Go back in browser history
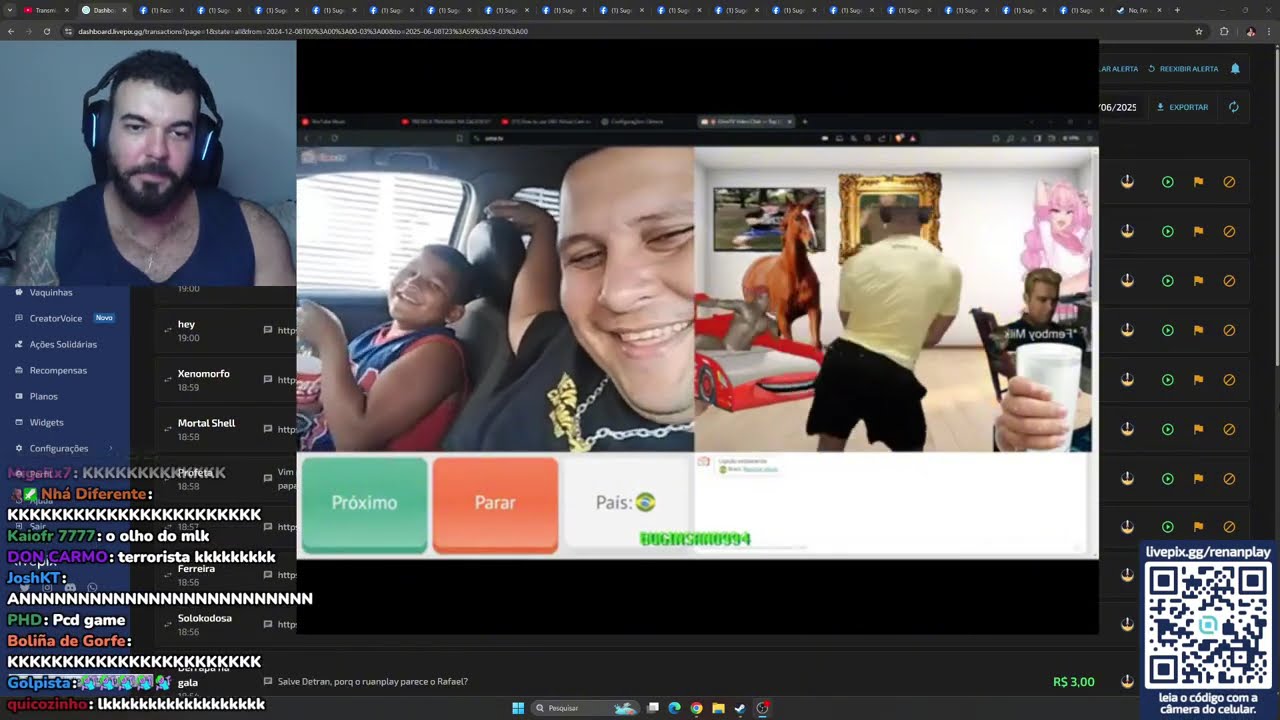This screenshot has width=1280, height=720. 11,31
